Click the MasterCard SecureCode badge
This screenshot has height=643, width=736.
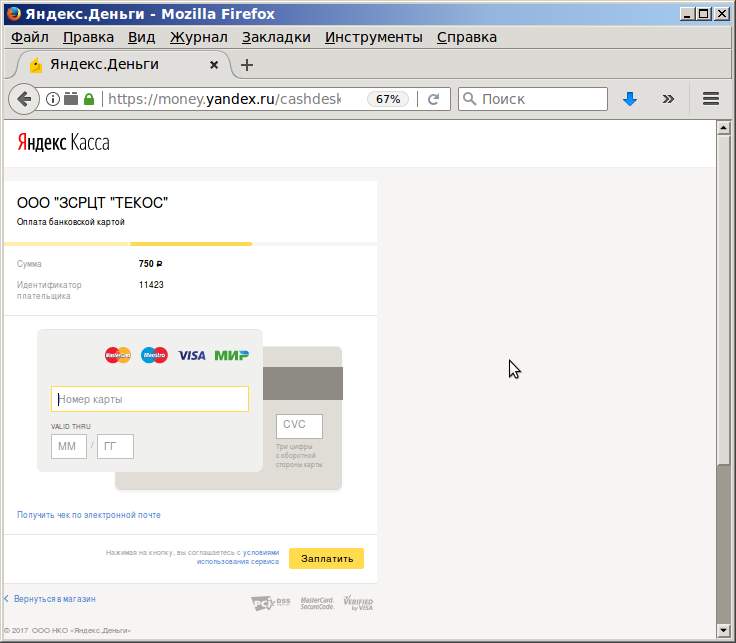317,603
